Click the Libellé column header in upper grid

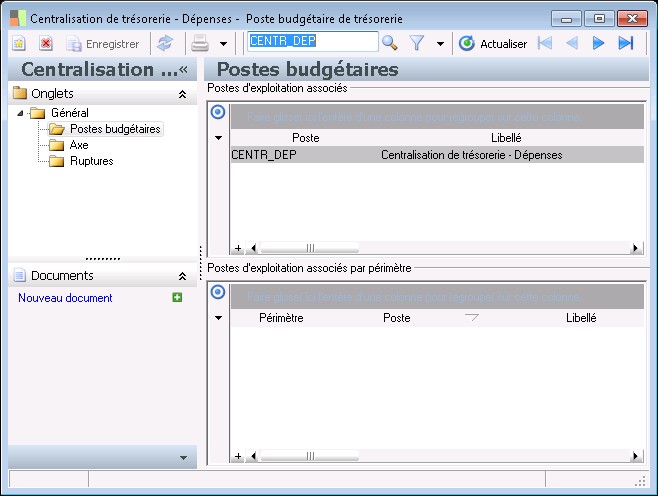(506, 138)
